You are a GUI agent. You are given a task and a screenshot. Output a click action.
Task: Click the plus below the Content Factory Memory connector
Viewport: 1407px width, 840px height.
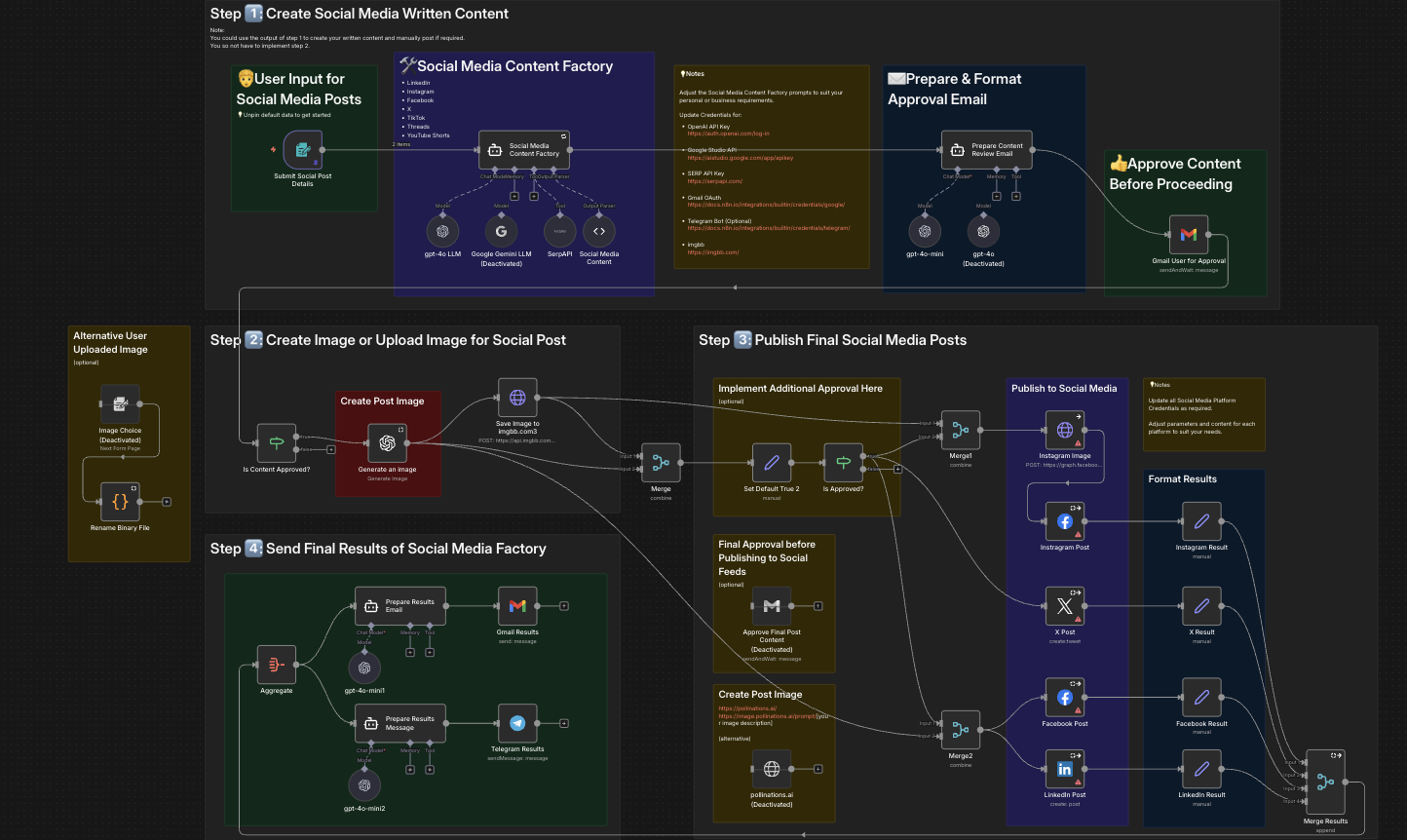[514, 196]
